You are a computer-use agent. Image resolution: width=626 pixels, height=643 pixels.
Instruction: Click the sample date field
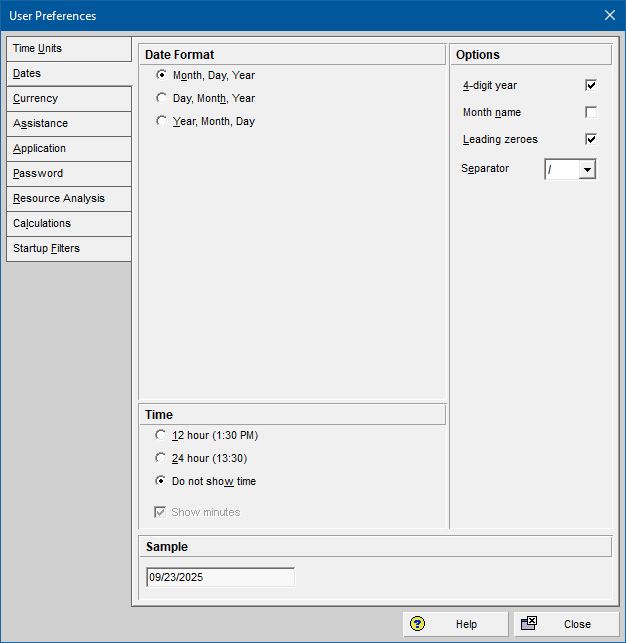click(x=220, y=577)
